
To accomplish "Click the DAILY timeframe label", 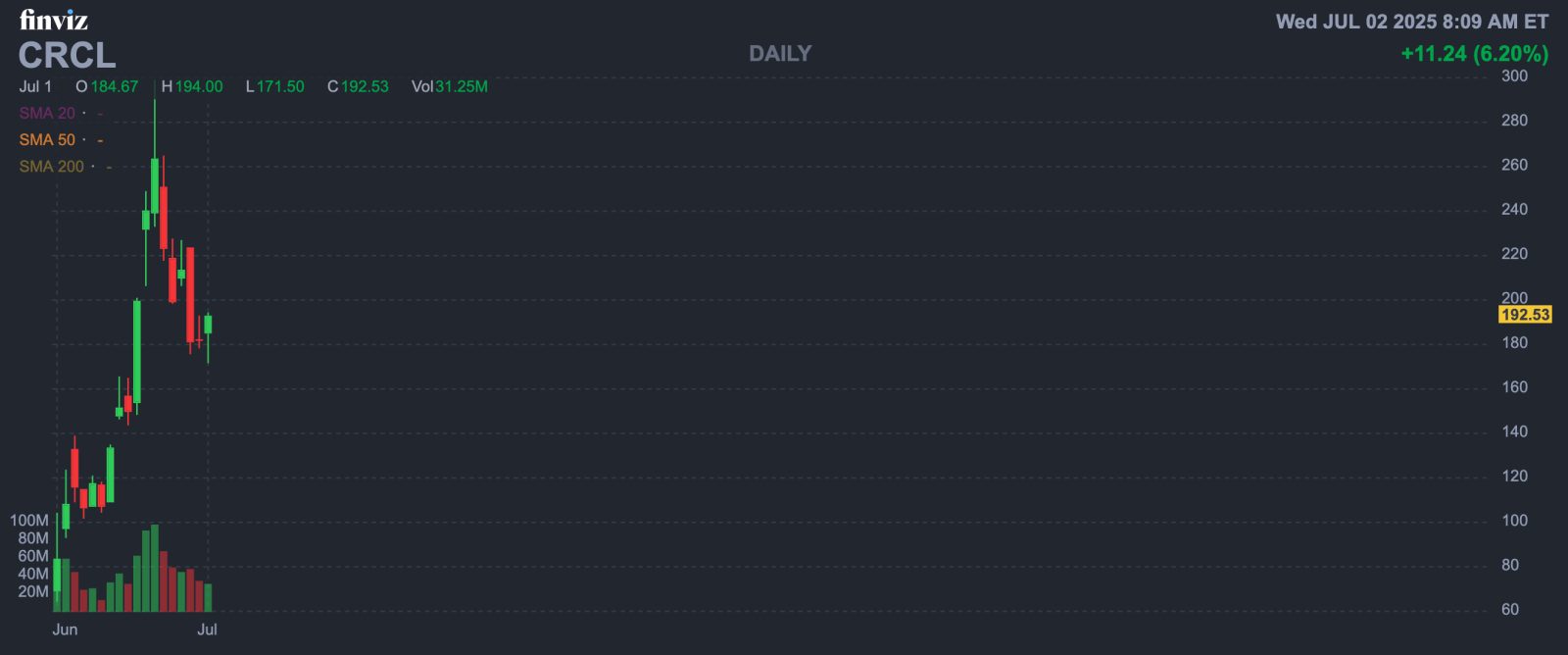I will tap(780, 54).
